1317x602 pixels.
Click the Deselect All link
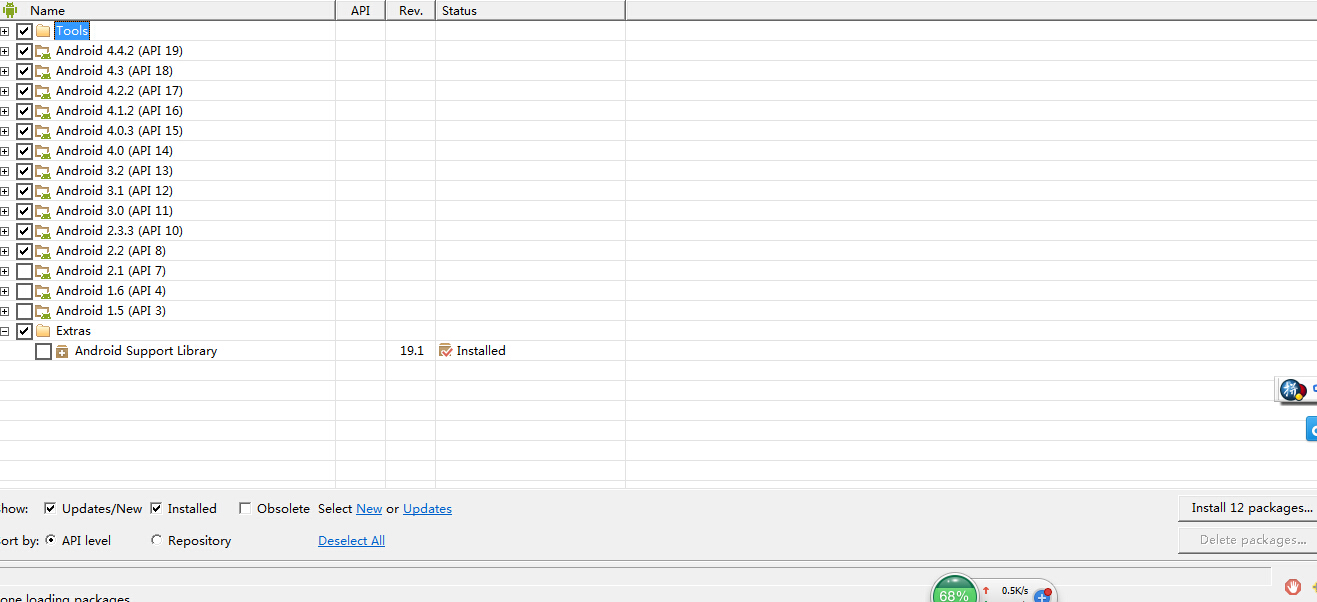point(351,541)
